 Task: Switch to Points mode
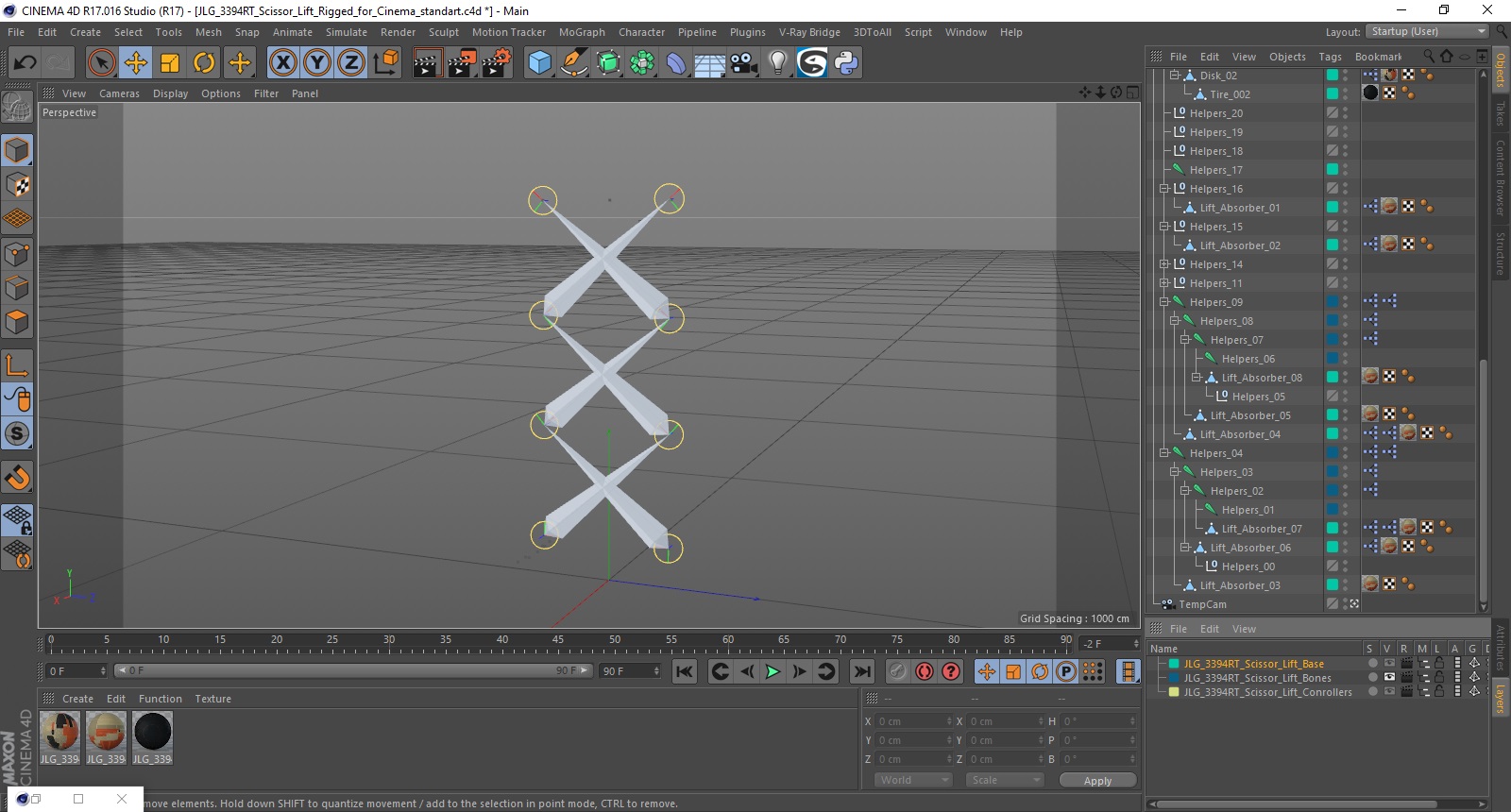tap(17, 254)
